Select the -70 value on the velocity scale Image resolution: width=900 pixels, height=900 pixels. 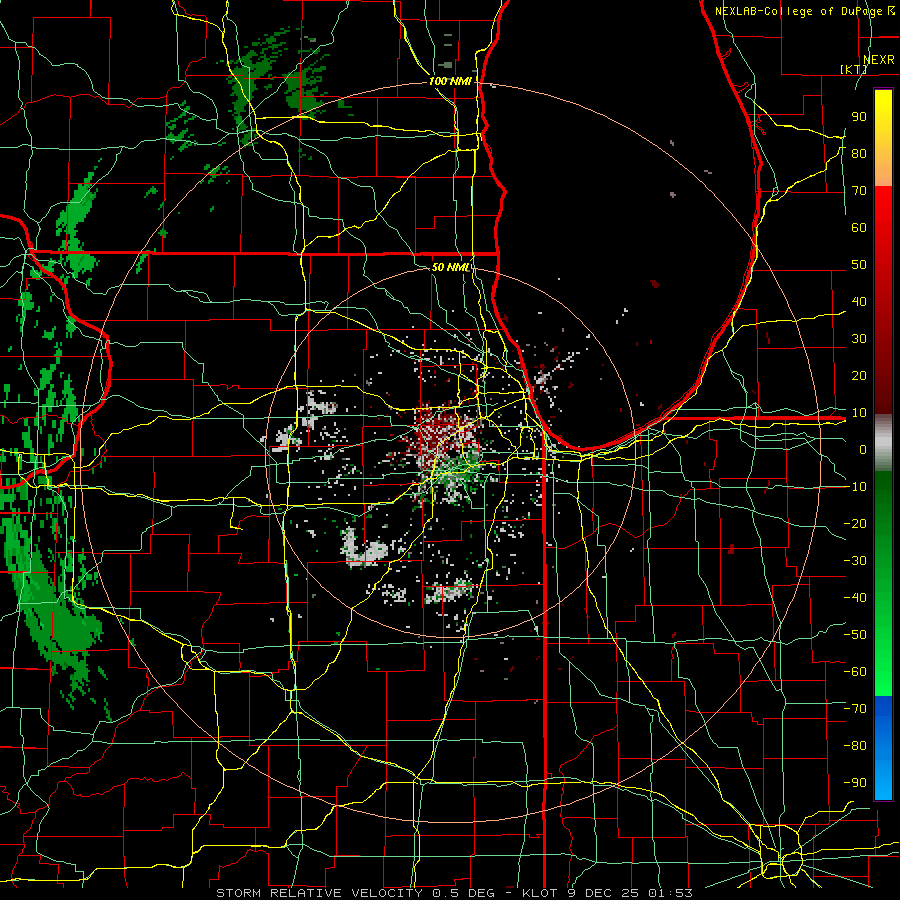pos(855,708)
